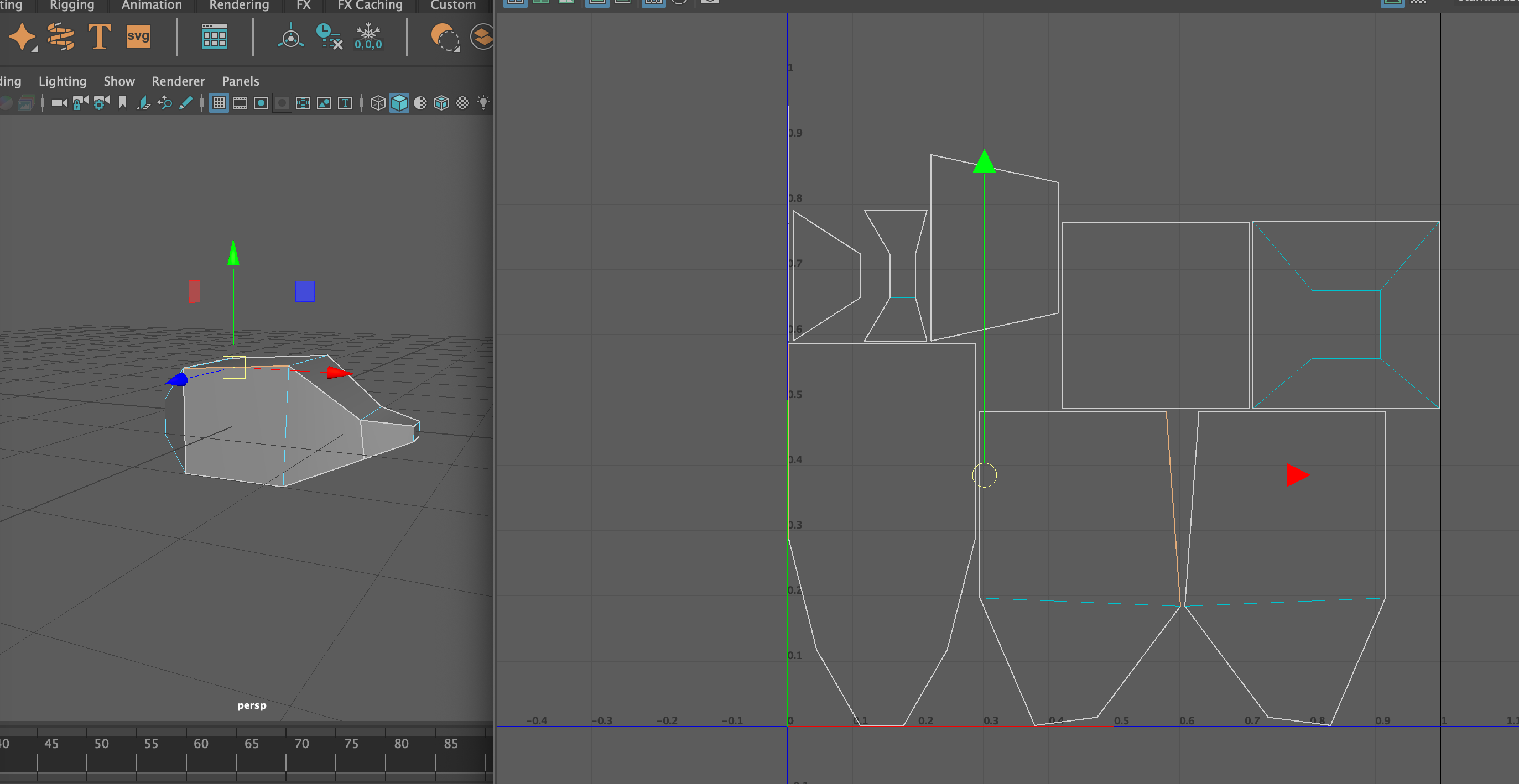Toggle Wireframe on Shaded cube icon
The width and height of the screenshot is (1519, 784).
tap(441, 103)
